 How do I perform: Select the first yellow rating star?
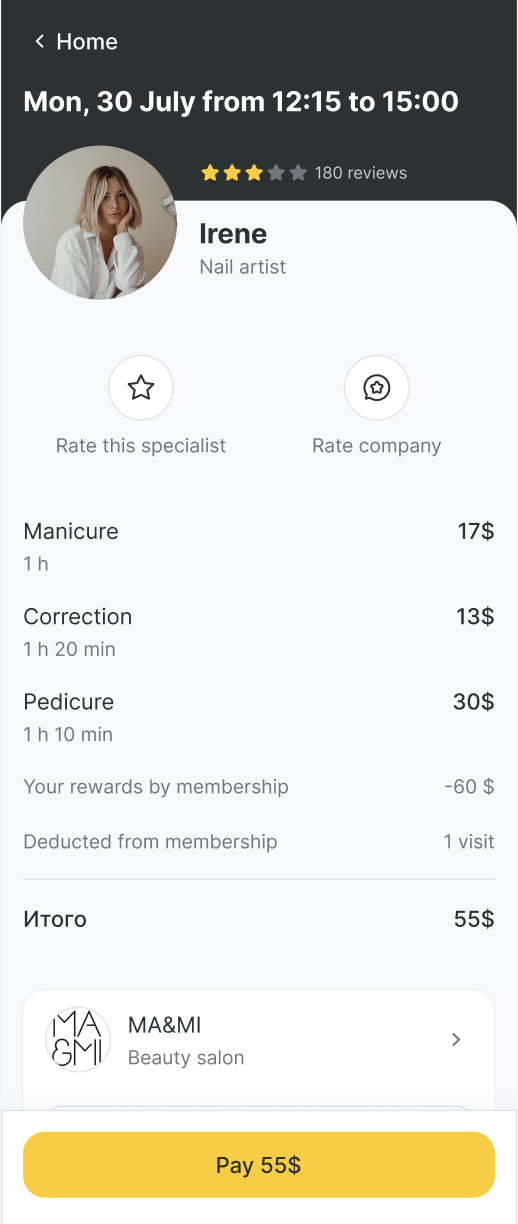[x=210, y=173]
